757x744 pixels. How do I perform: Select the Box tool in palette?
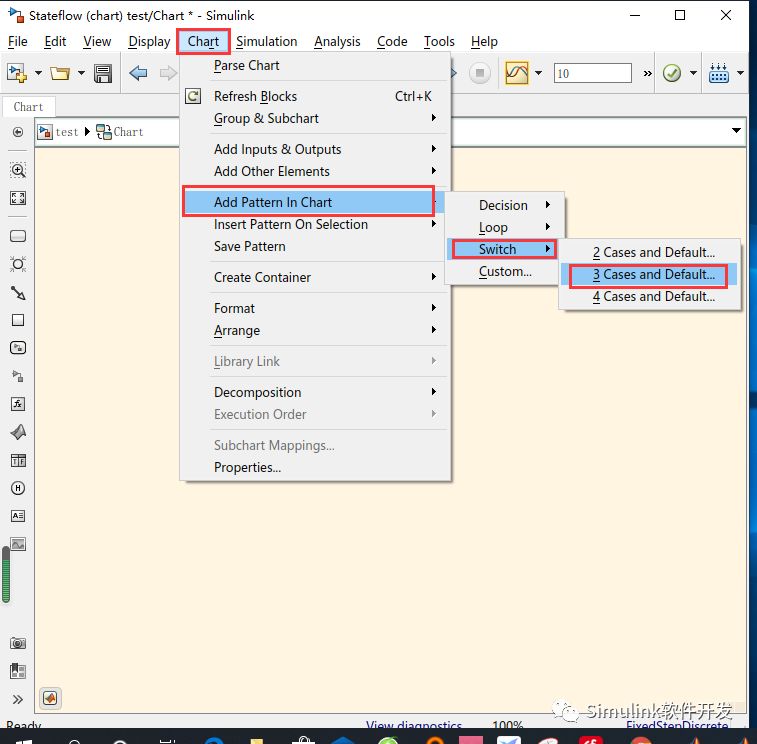18,320
